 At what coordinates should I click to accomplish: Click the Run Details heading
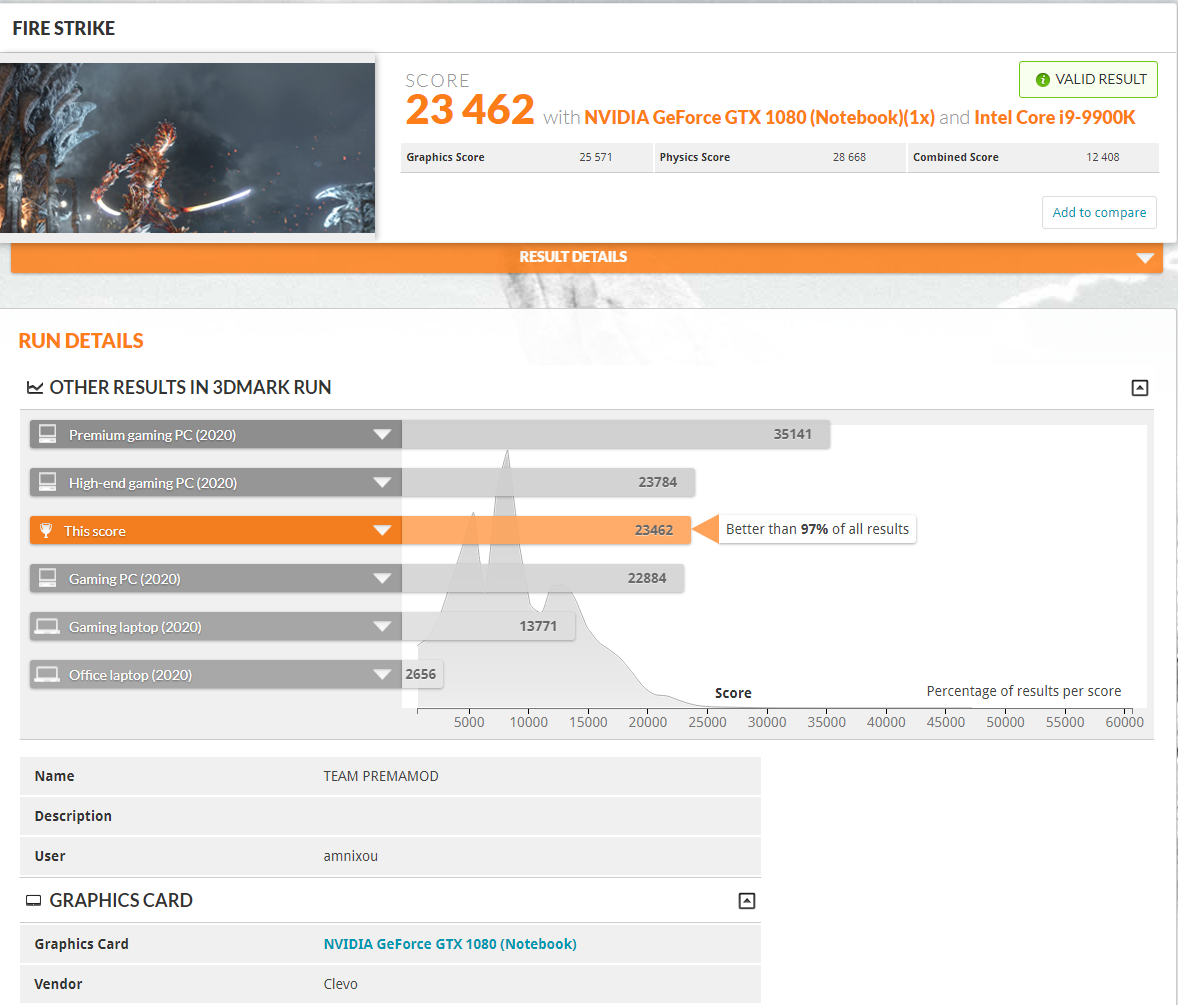tap(81, 341)
